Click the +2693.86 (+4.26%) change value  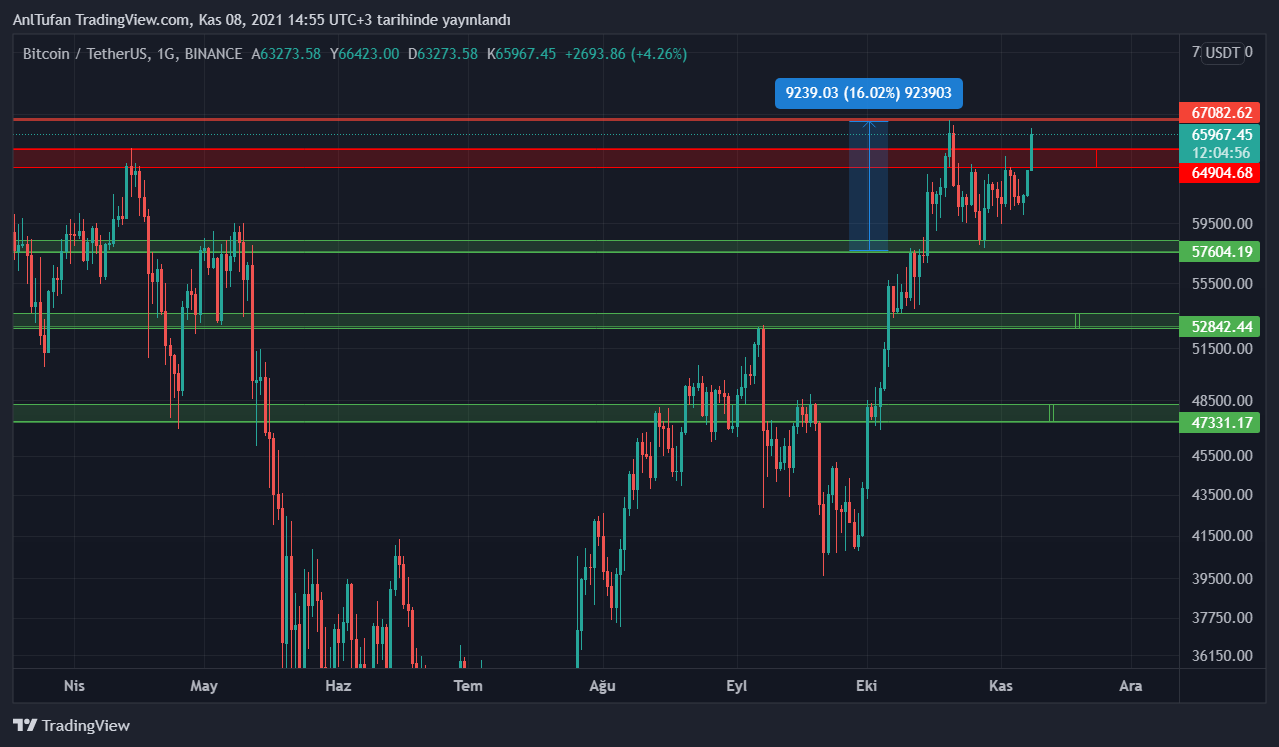pyautogui.click(x=625, y=54)
